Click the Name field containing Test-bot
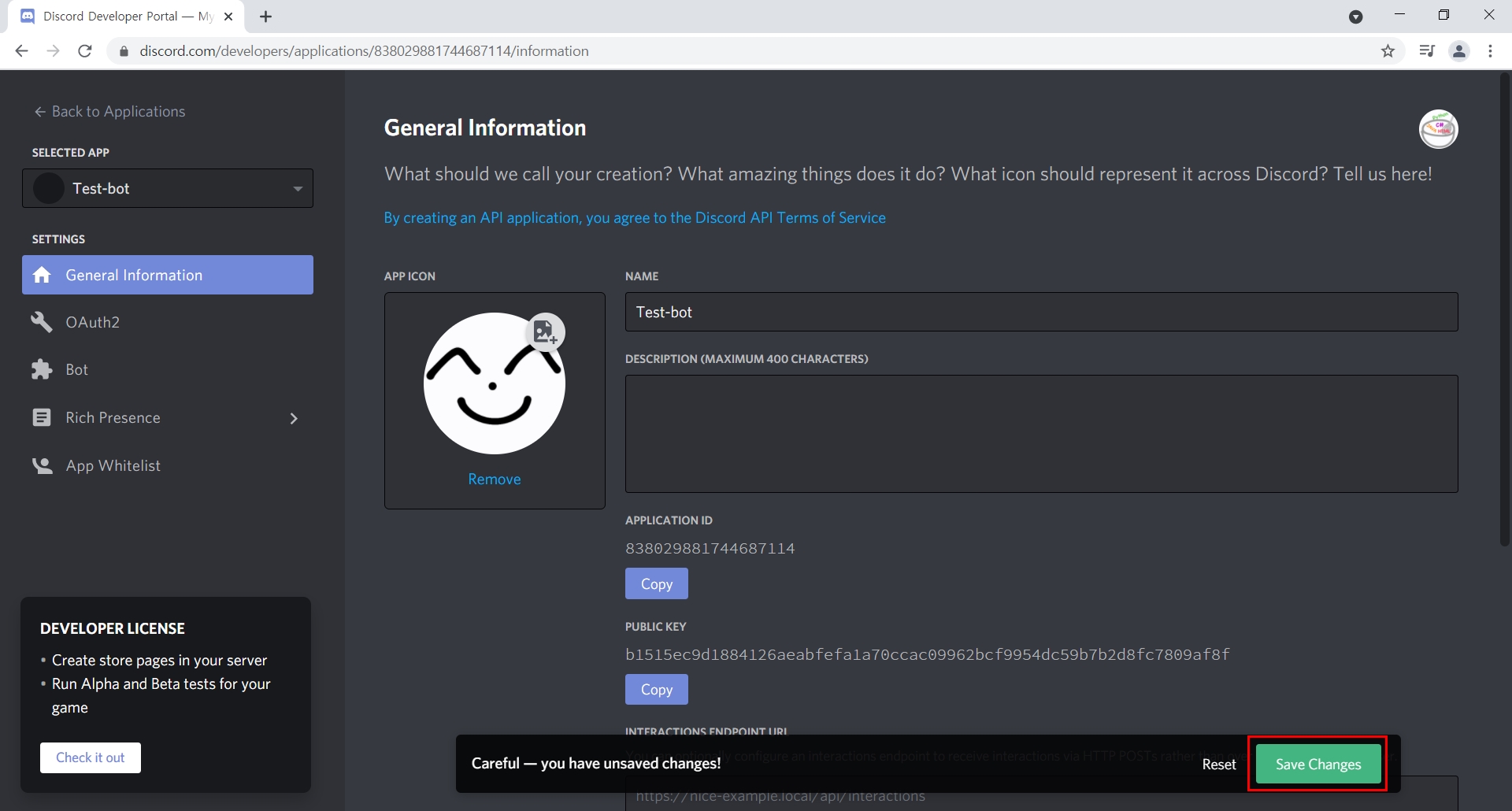Screen dimensions: 1512x811 pos(1041,312)
